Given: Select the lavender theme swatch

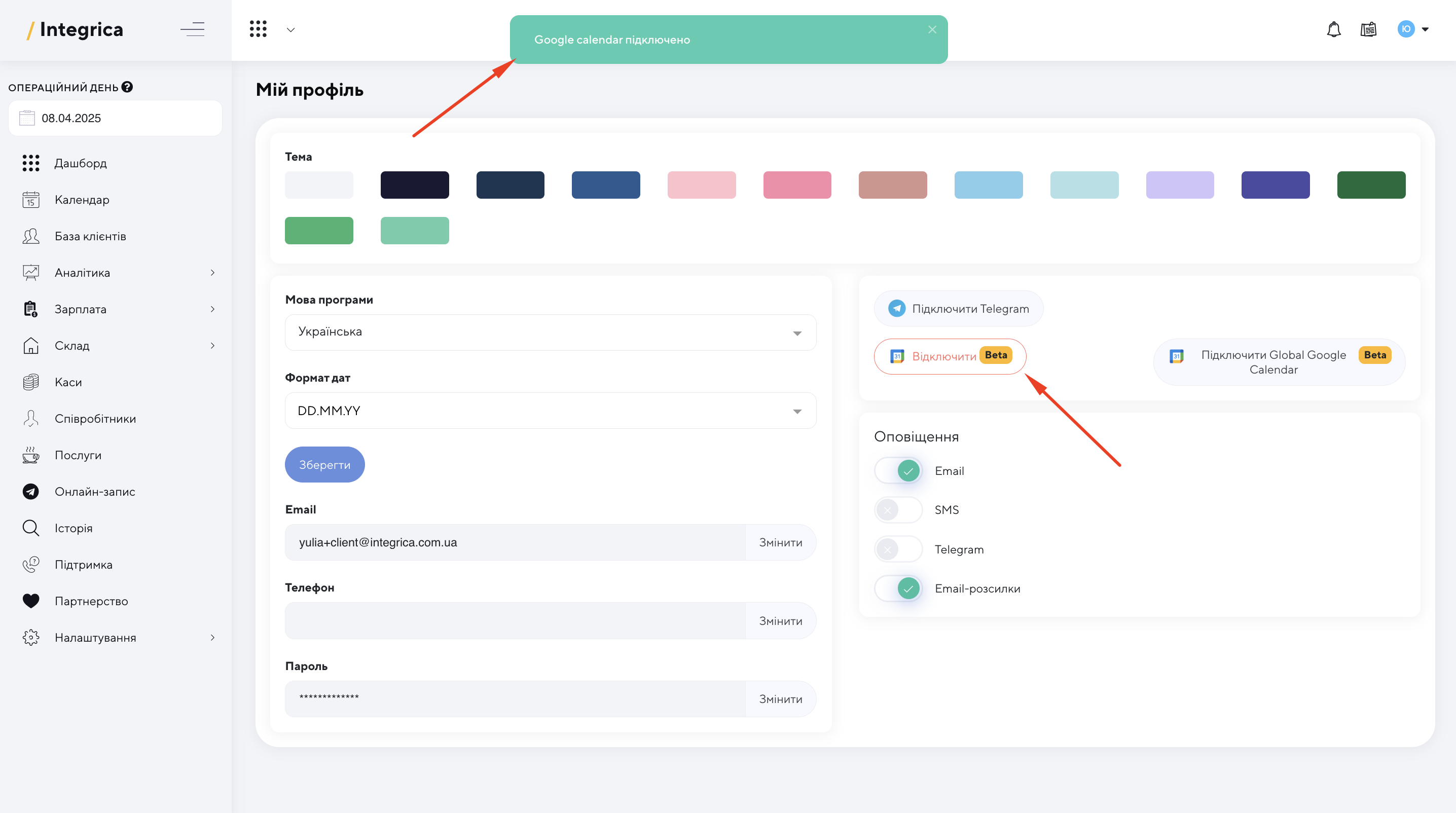Looking at the screenshot, I should 1180,184.
